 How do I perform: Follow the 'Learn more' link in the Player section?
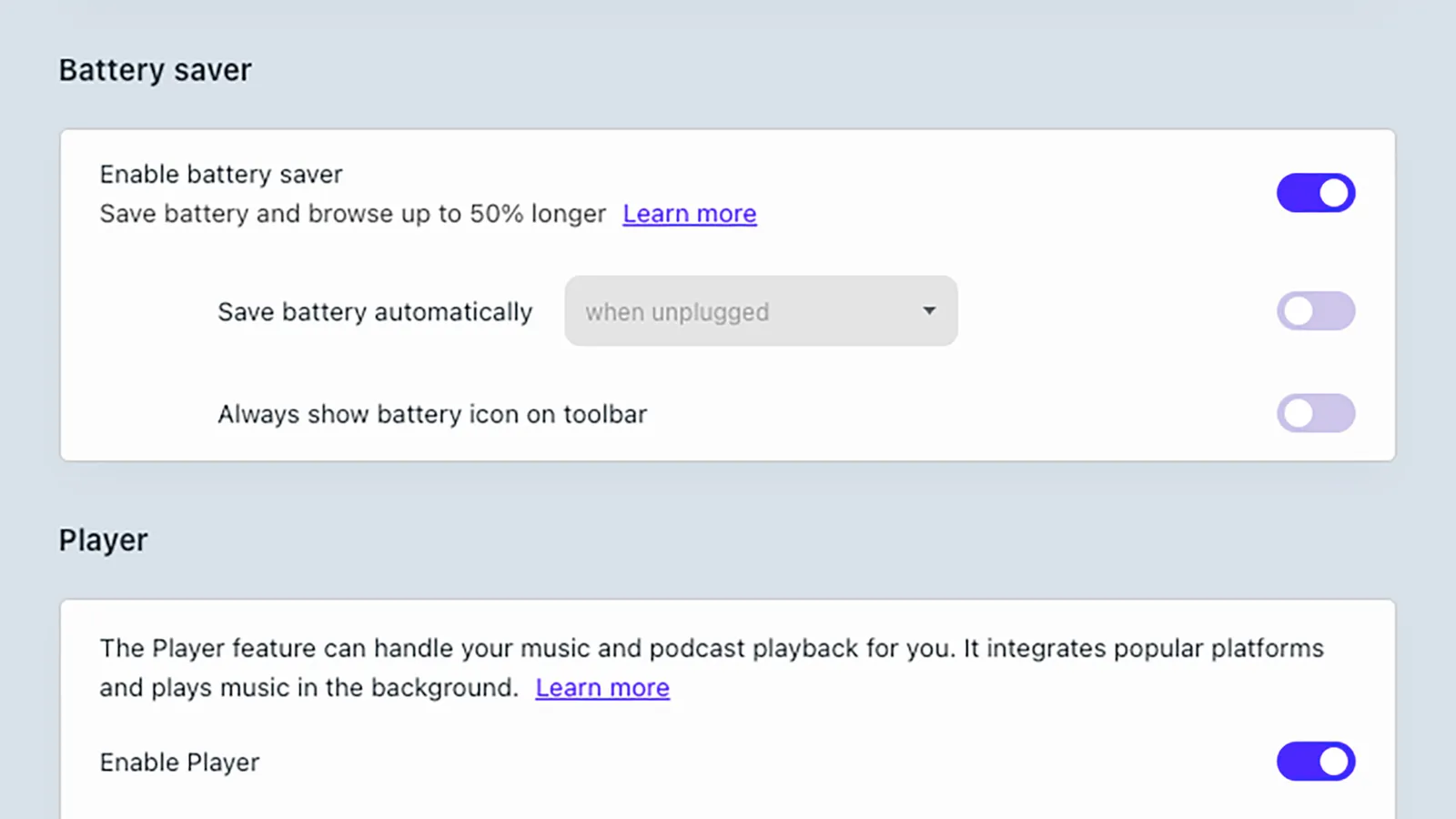tap(602, 687)
